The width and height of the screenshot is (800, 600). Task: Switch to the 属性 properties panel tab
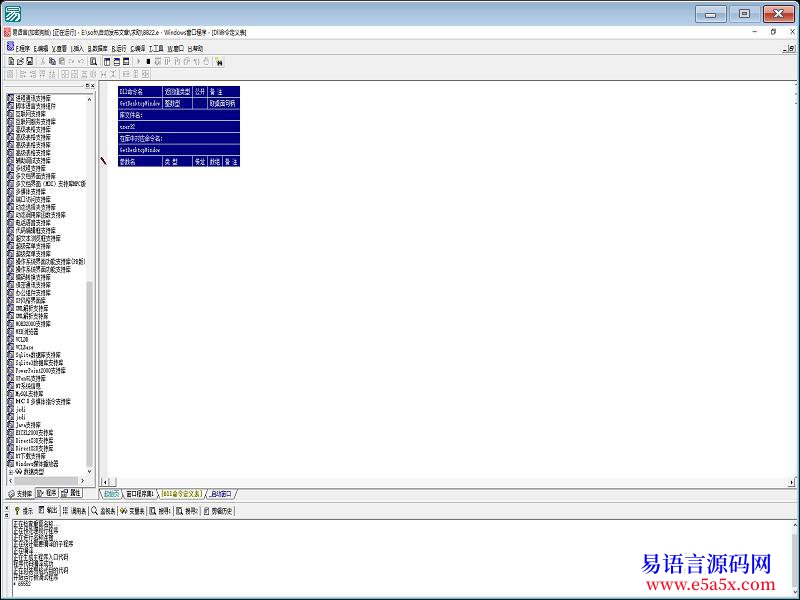click(x=73, y=493)
